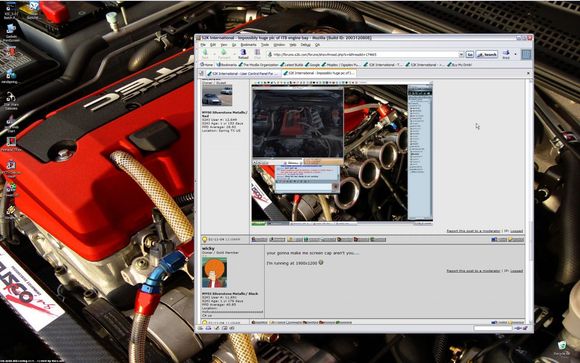The image size is (580, 363).
Task: Click the embedded desktop screenshot image in the post
Action: pyautogui.click(x=342, y=154)
